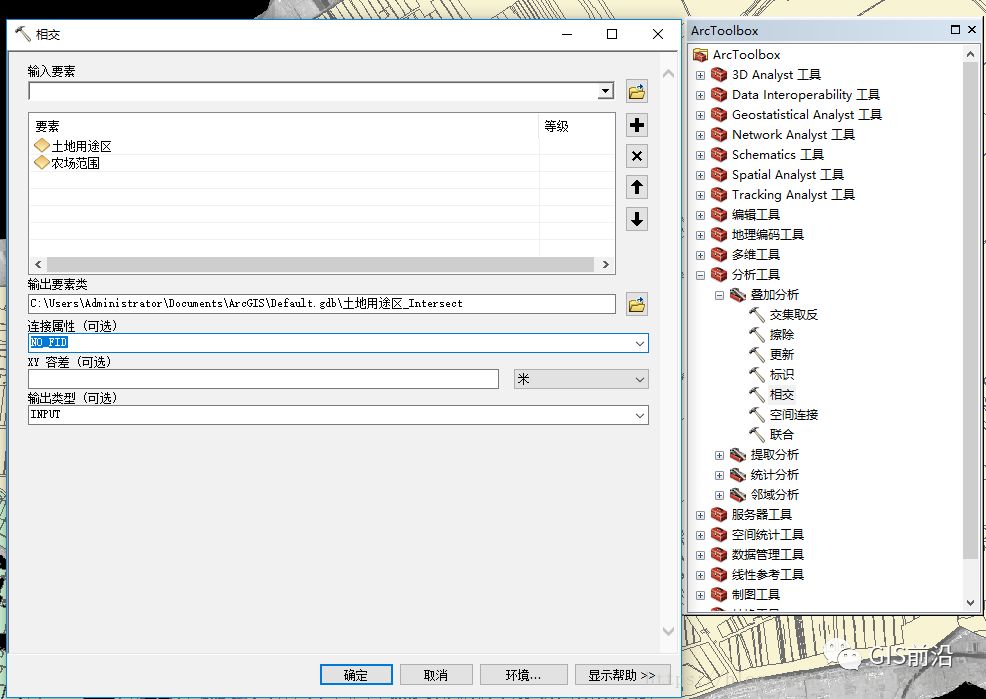
Task: Open 空间连接 tool in ArcToolbox
Action: pyautogui.click(x=794, y=415)
